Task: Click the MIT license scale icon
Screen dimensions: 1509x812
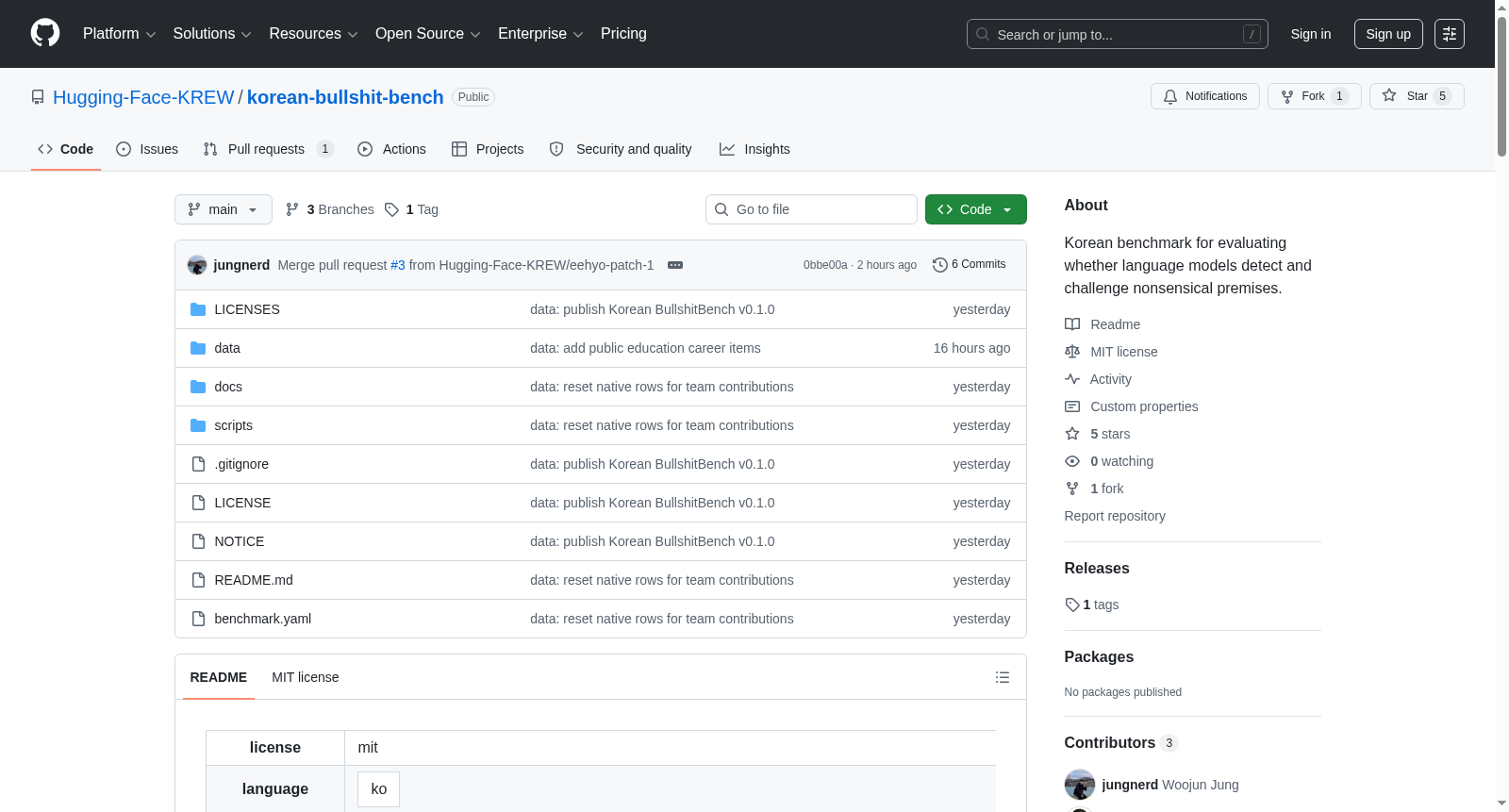Action: [x=1072, y=352]
